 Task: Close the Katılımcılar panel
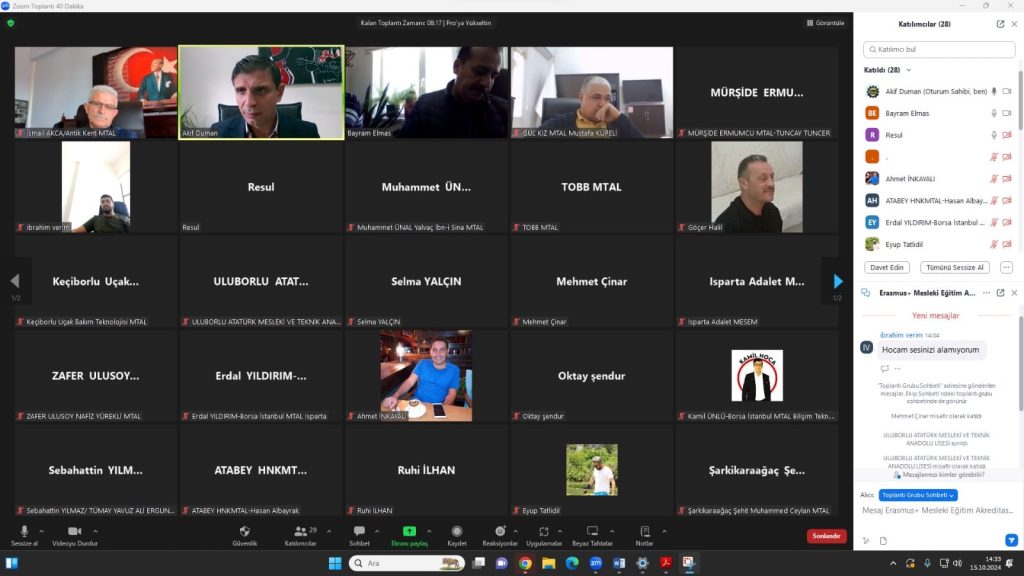[1014, 24]
